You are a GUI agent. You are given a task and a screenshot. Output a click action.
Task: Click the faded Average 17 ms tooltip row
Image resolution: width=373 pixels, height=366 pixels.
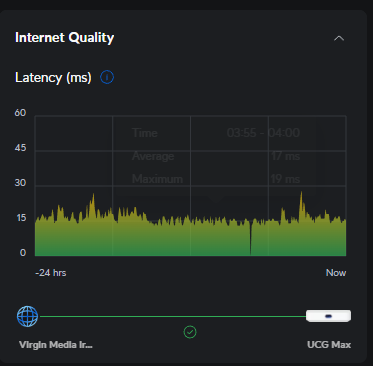[216, 156]
